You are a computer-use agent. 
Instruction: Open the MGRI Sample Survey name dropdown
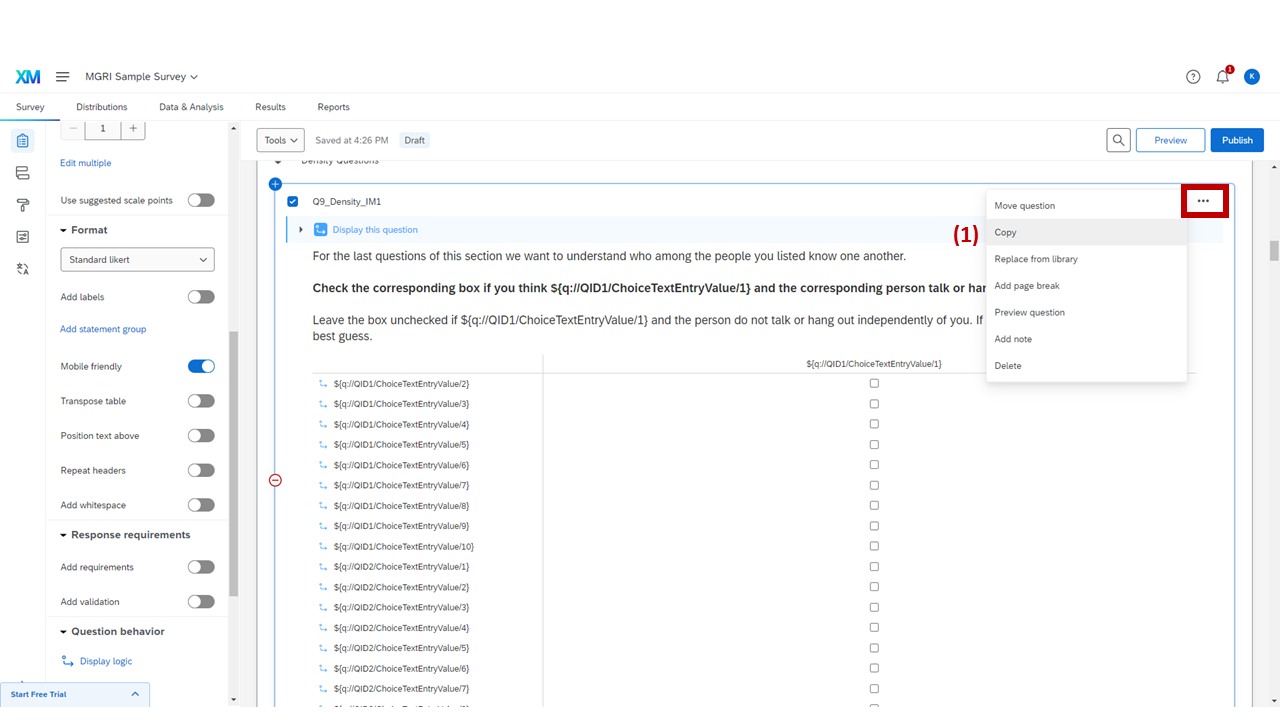click(141, 76)
